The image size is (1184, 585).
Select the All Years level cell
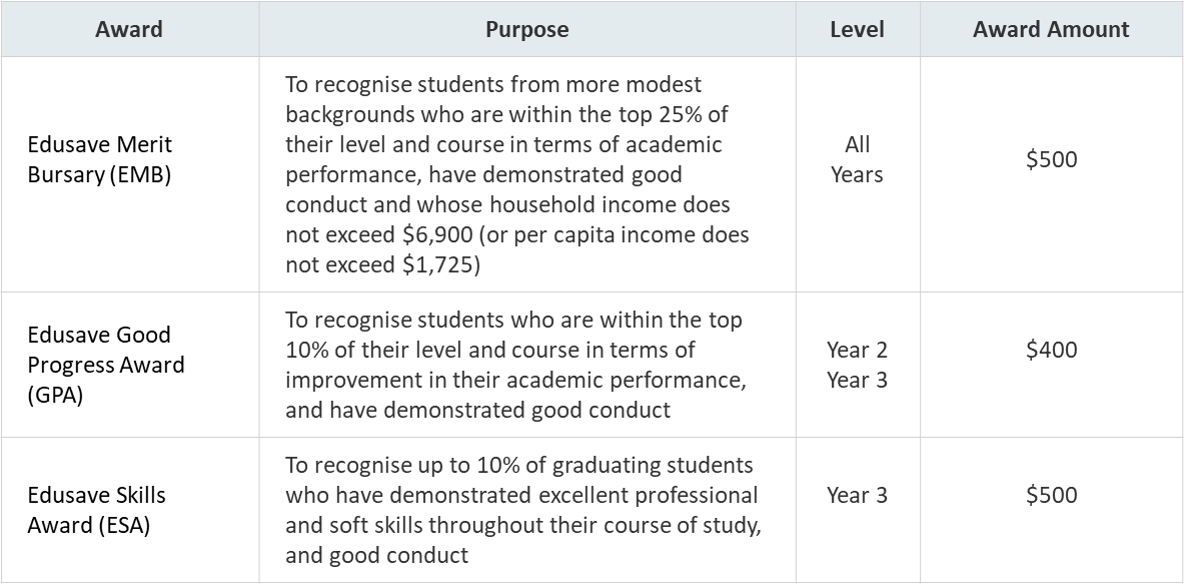coord(857,174)
